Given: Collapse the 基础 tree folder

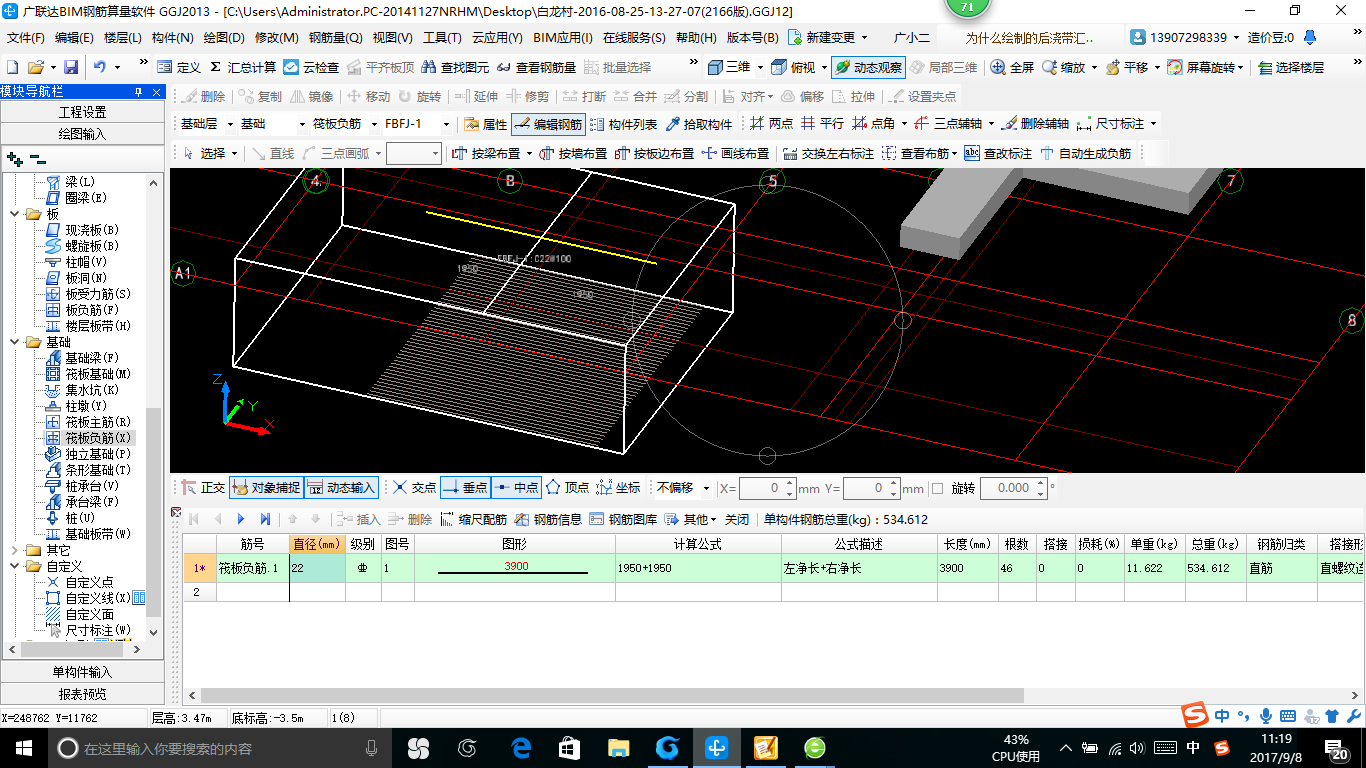Looking at the screenshot, I should 14,342.
